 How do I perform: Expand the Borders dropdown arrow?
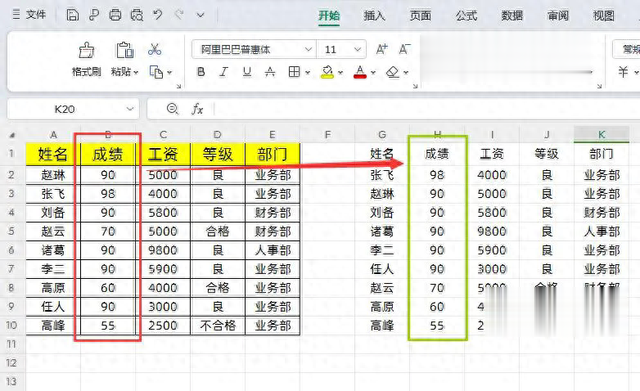click(x=307, y=73)
